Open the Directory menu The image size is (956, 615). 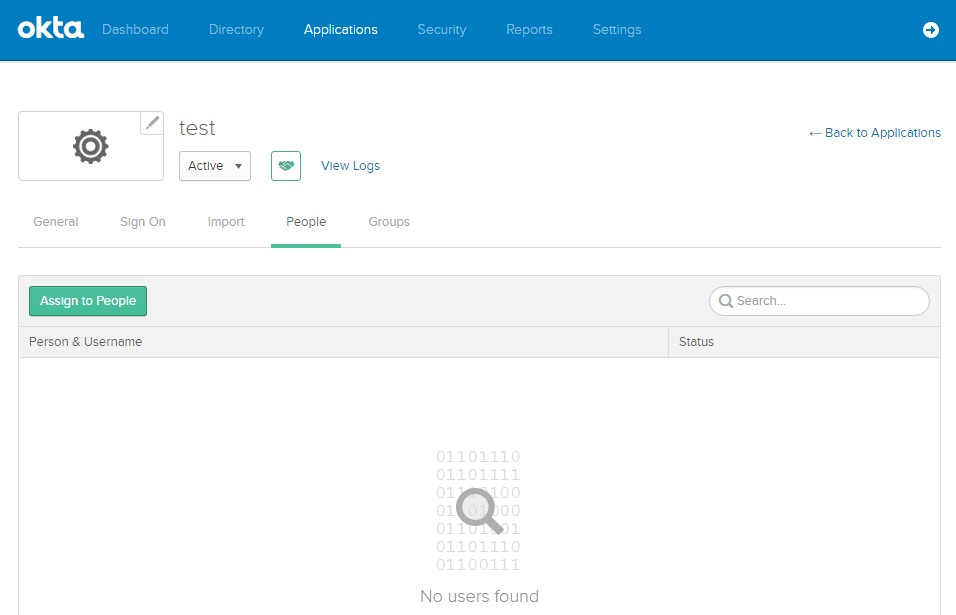tap(237, 29)
